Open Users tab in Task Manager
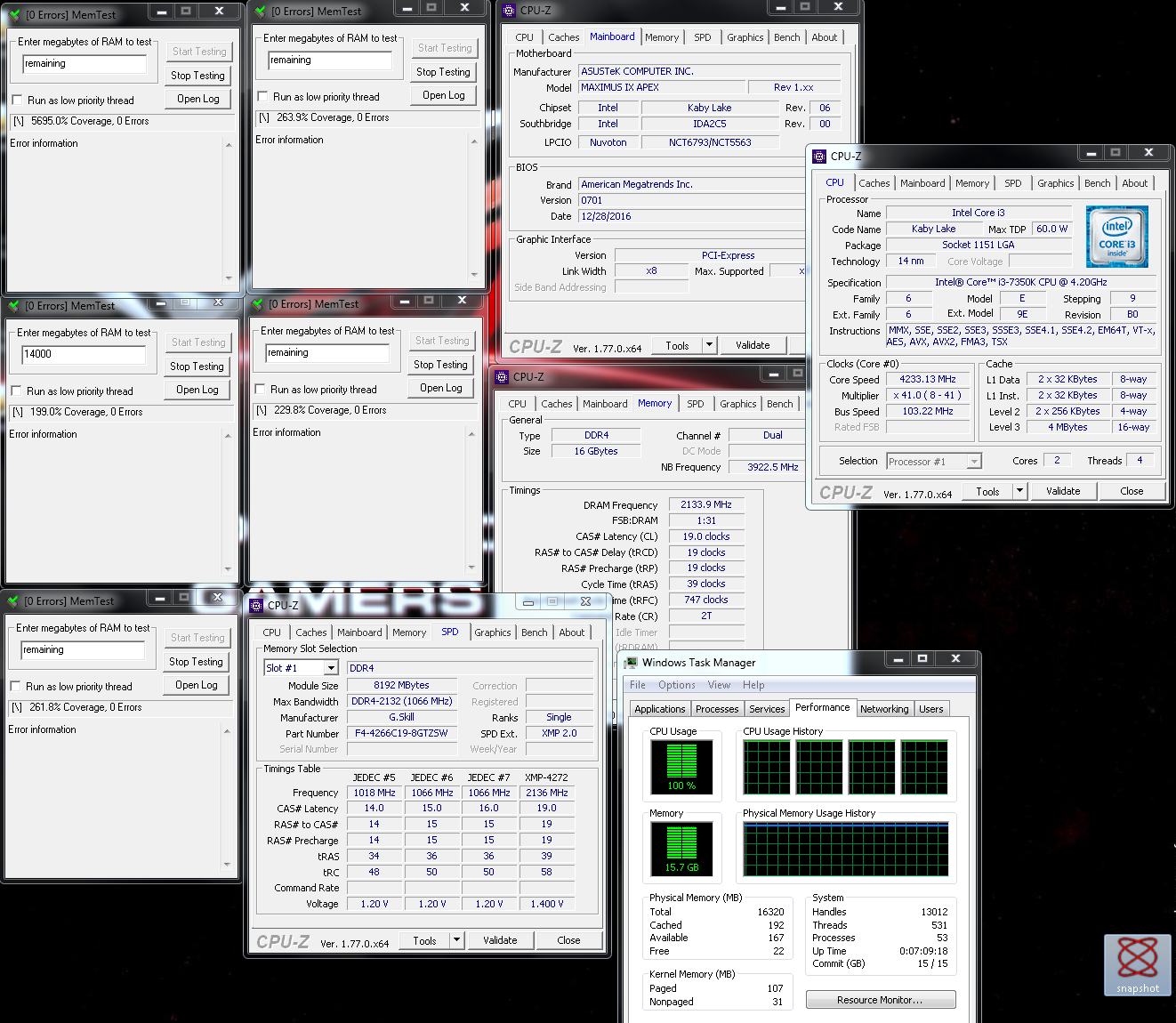The width and height of the screenshot is (1176, 1023). 930,709
